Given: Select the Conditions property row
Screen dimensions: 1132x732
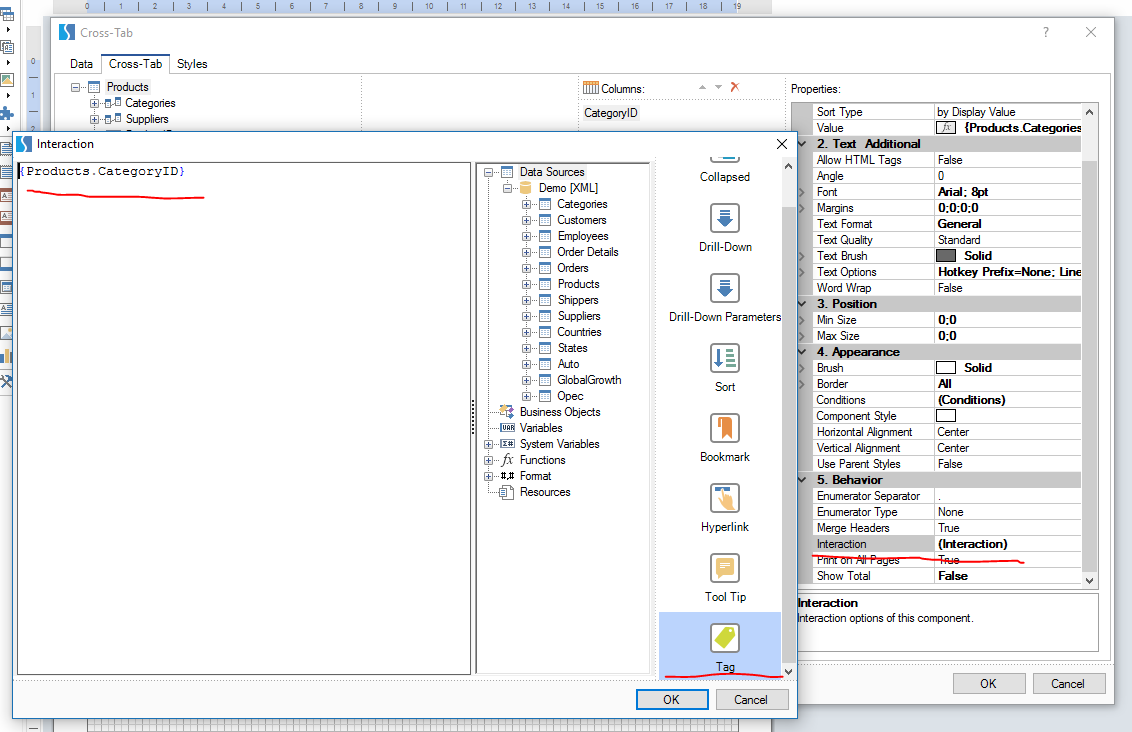Looking at the screenshot, I should pos(946,400).
